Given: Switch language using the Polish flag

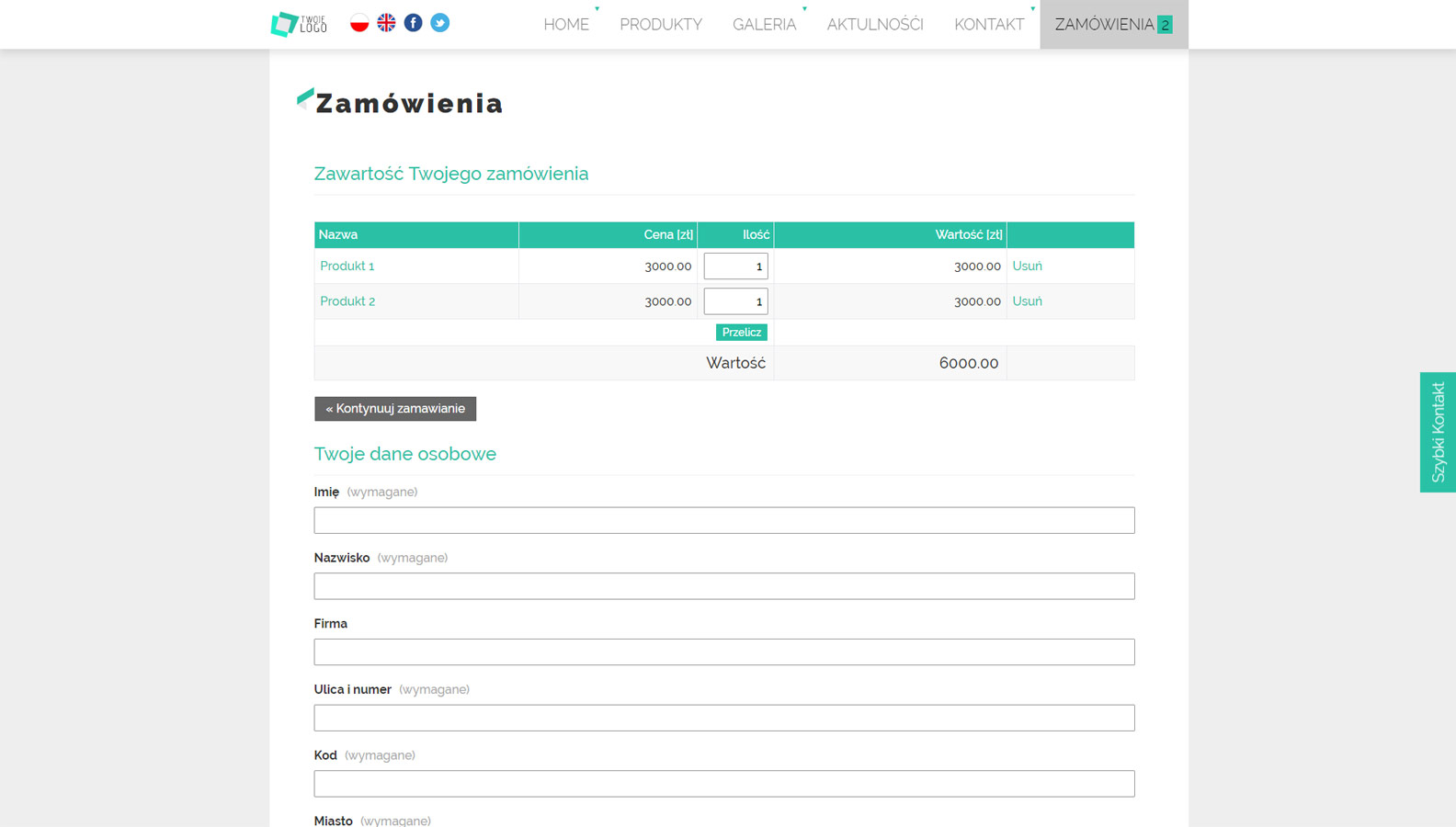Looking at the screenshot, I should coord(359,23).
